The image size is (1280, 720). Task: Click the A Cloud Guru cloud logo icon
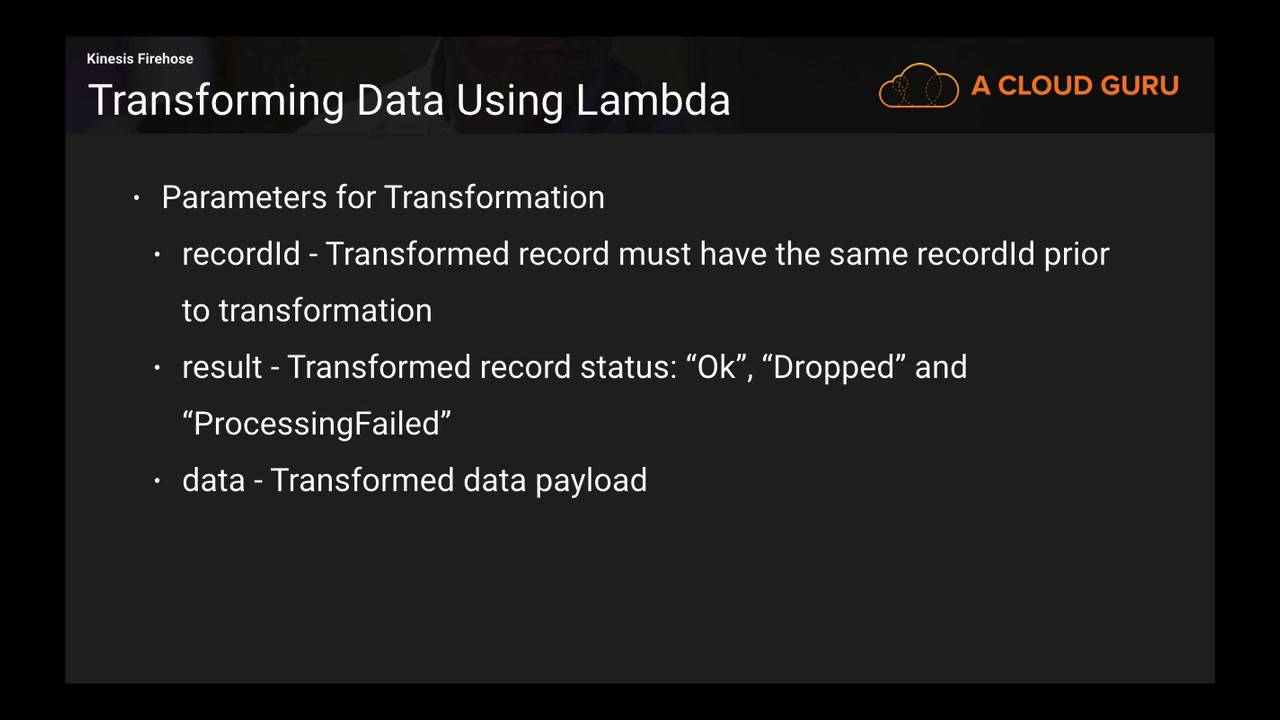pyautogui.click(x=918, y=86)
